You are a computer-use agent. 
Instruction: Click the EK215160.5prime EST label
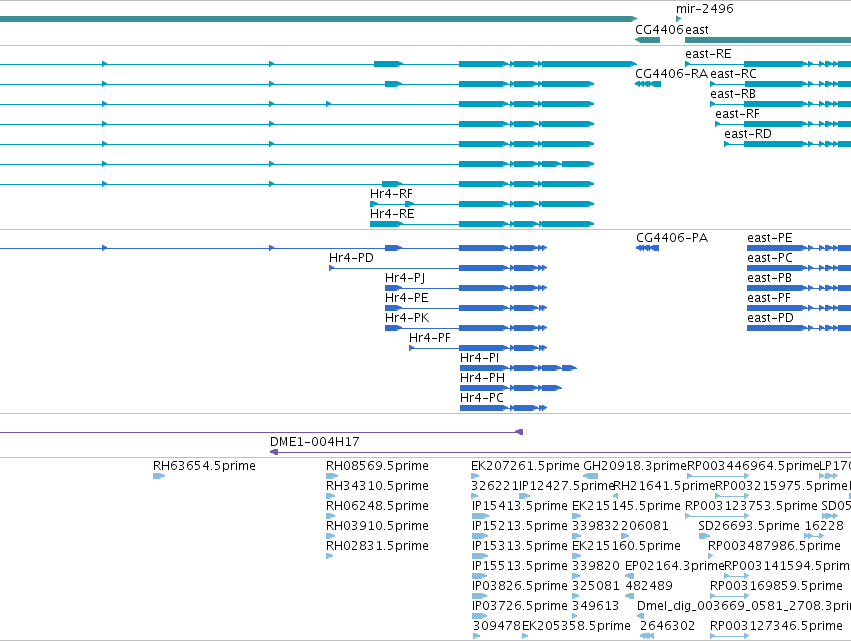(x=626, y=546)
